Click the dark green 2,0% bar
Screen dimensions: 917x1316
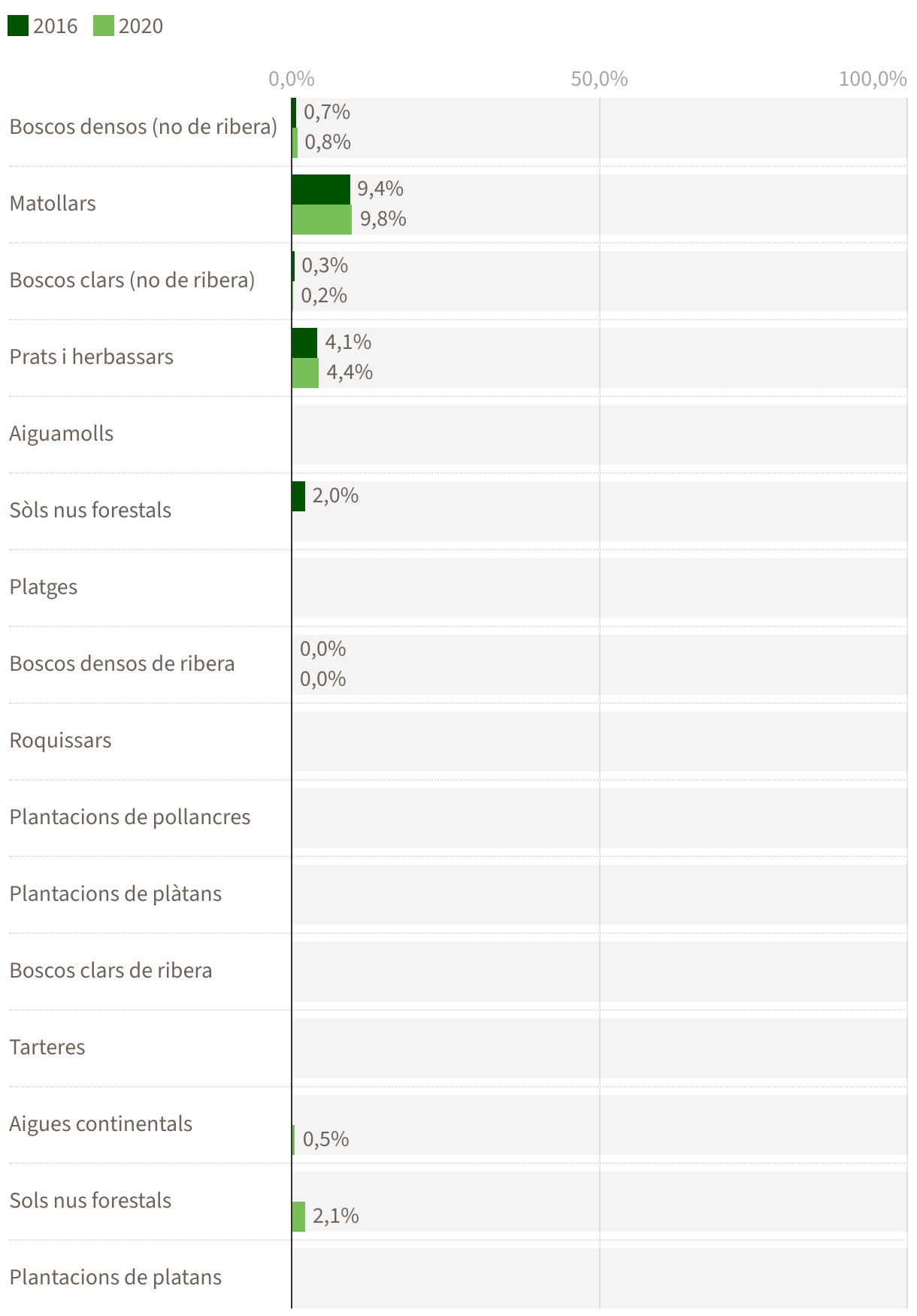[298, 496]
